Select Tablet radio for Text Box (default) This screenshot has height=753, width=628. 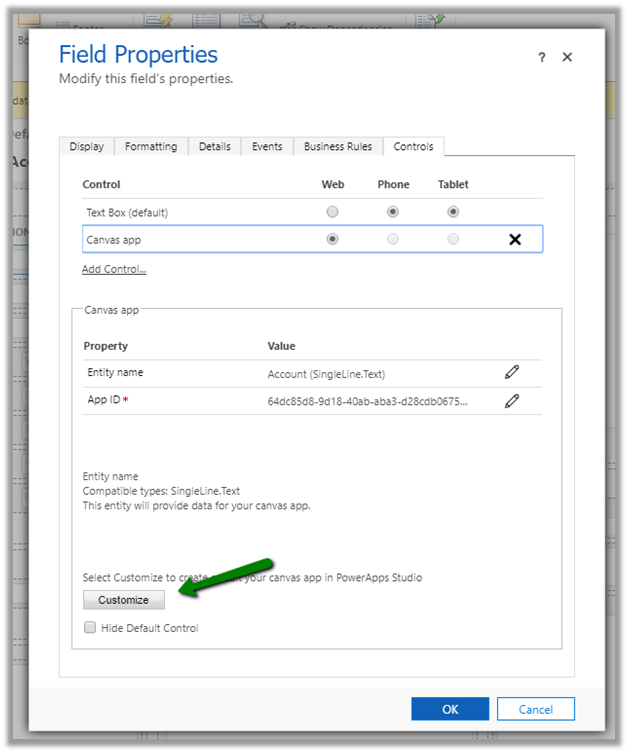(453, 212)
